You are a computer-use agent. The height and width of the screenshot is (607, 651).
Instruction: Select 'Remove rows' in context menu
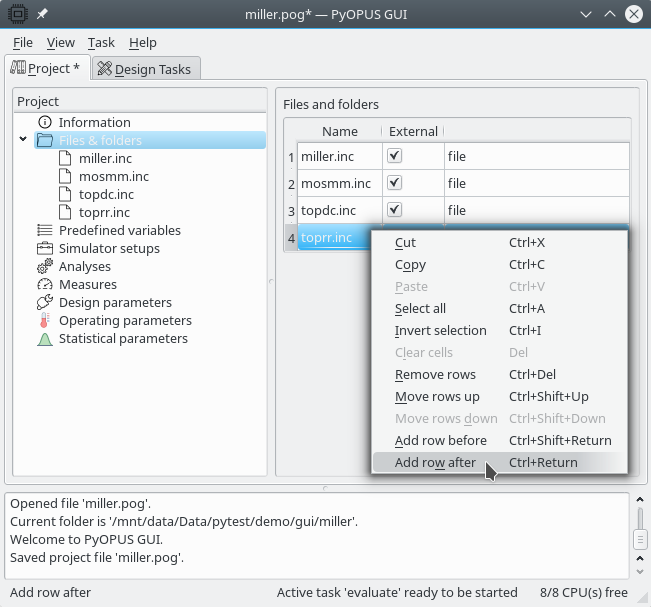[x=435, y=375]
